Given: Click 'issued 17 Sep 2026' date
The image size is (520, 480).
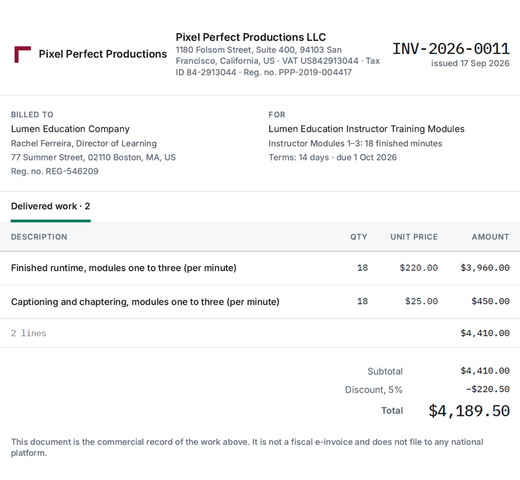Looking at the screenshot, I should click(x=470, y=63).
